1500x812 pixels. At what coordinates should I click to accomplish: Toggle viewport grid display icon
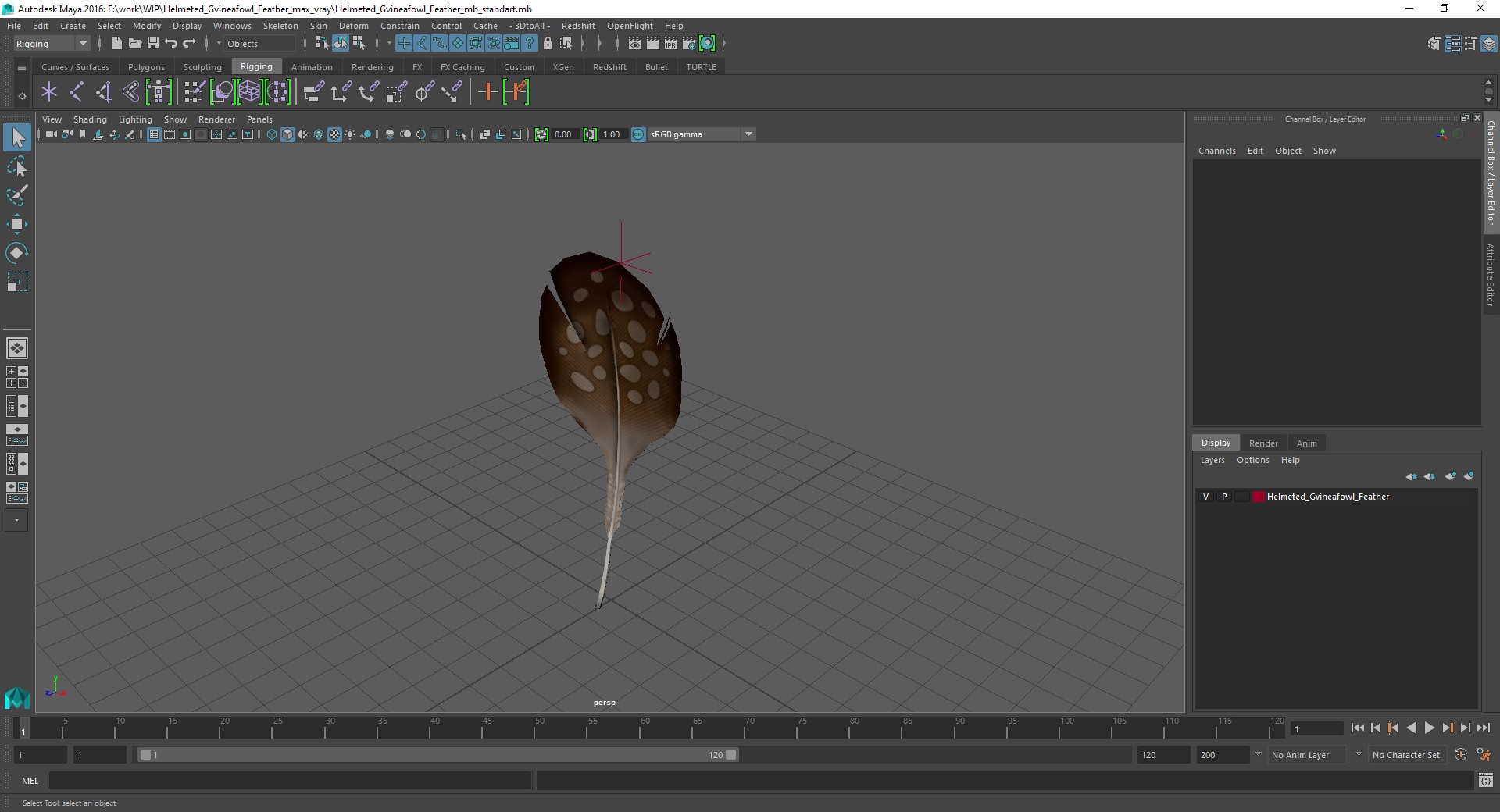[154, 134]
